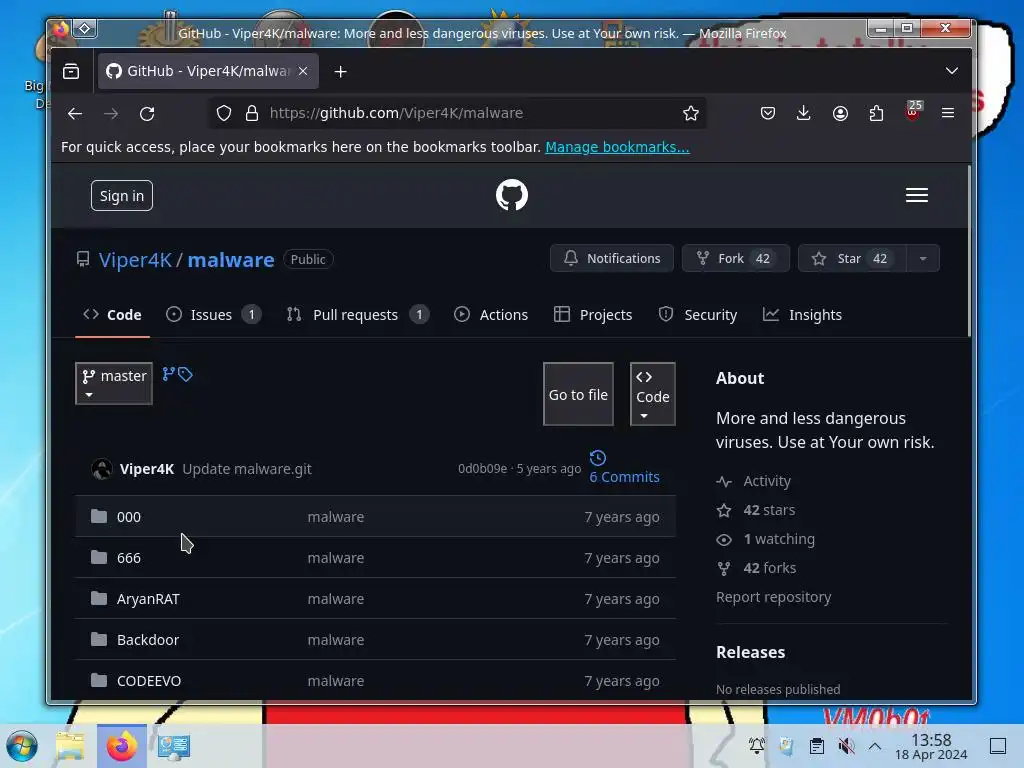Open the GitHub hamburger menu
The height and width of the screenshot is (768, 1024).
917,195
